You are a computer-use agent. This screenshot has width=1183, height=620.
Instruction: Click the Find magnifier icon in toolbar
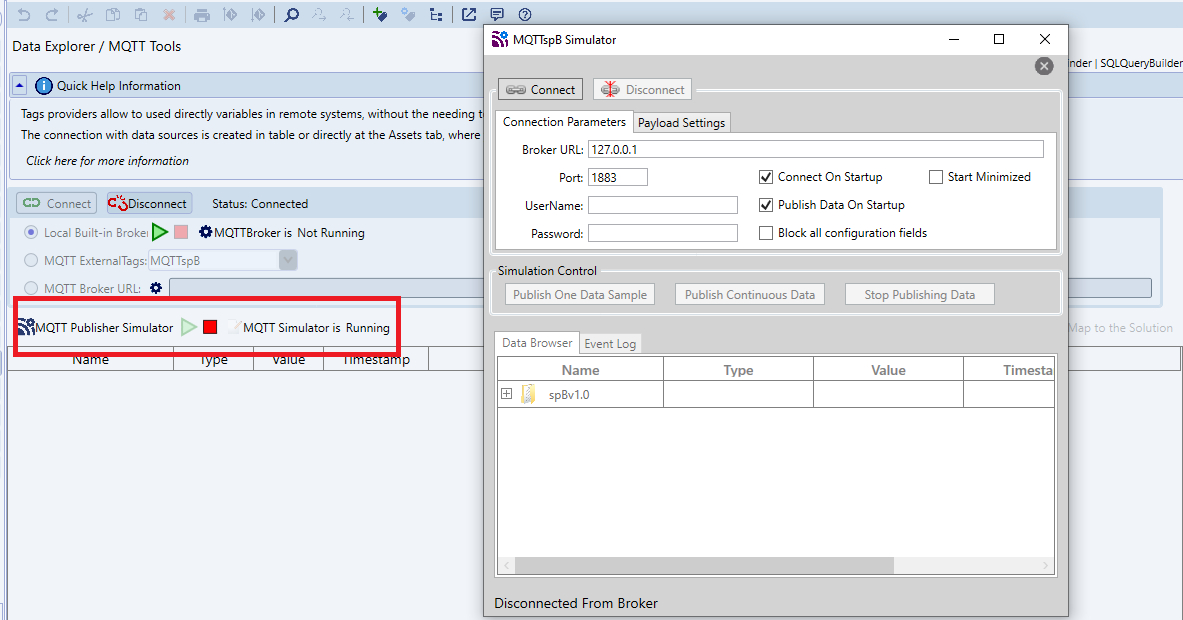pyautogui.click(x=291, y=14)
